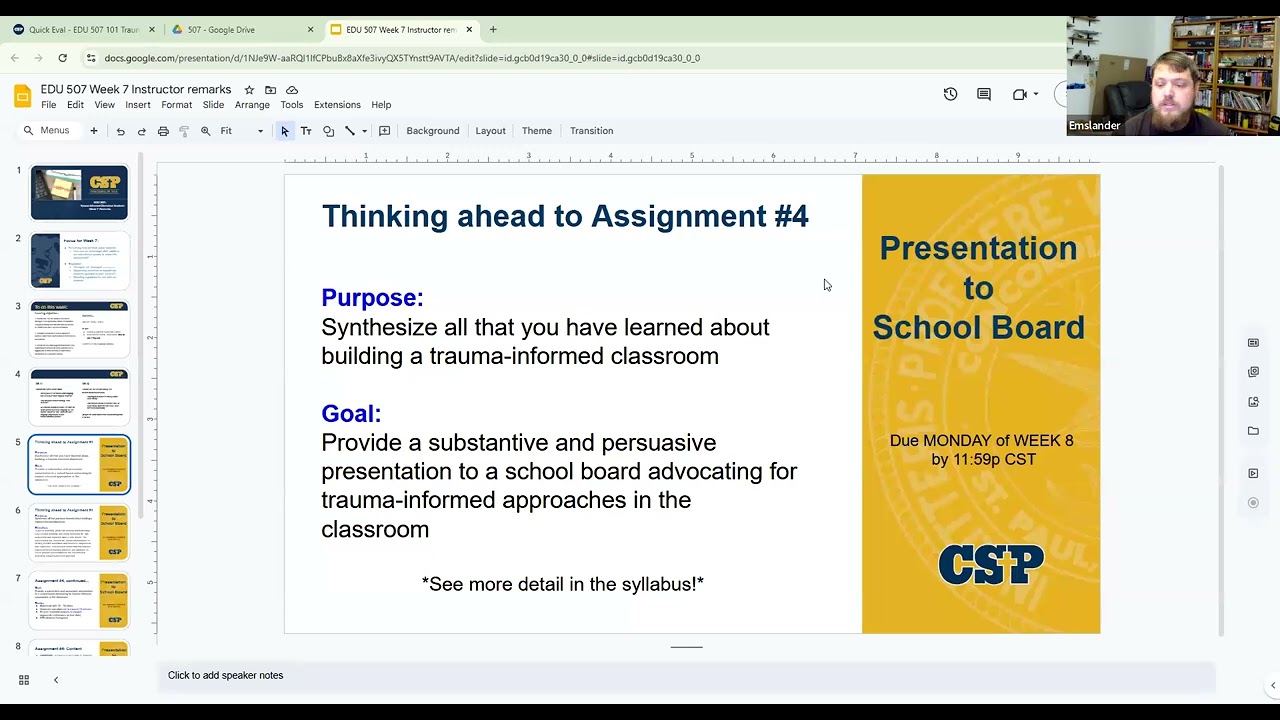Open the Insert menu
Viewport: 1280px width, 720px height.
[x=138, y=105]
